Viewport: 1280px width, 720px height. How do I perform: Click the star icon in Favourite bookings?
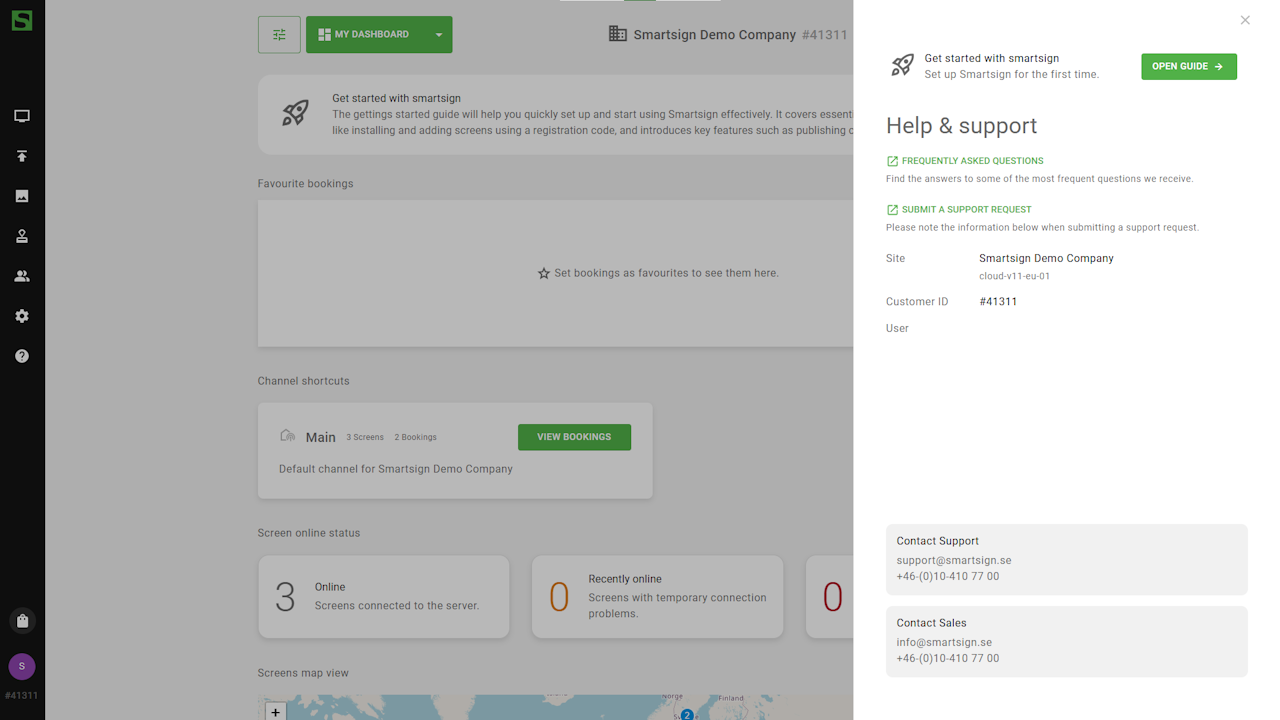[x=544, y=273]
